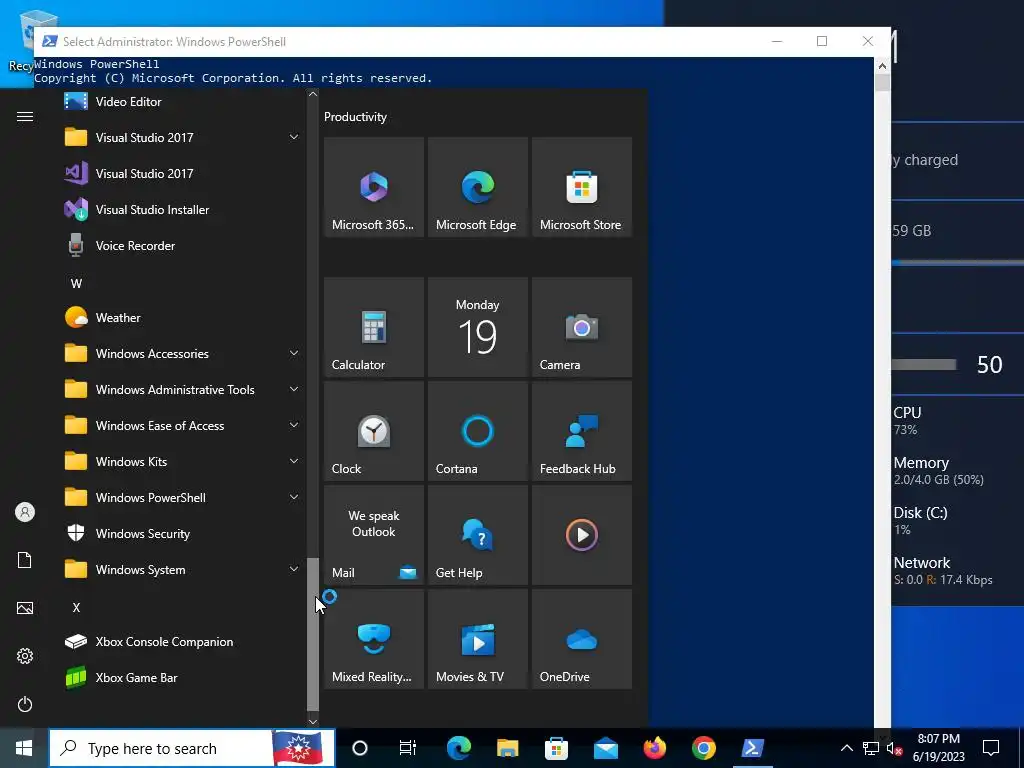Screen dimensions: 1024x768
Task: Open Settings gear in Start sidebar
Action: tap(25, 656)
